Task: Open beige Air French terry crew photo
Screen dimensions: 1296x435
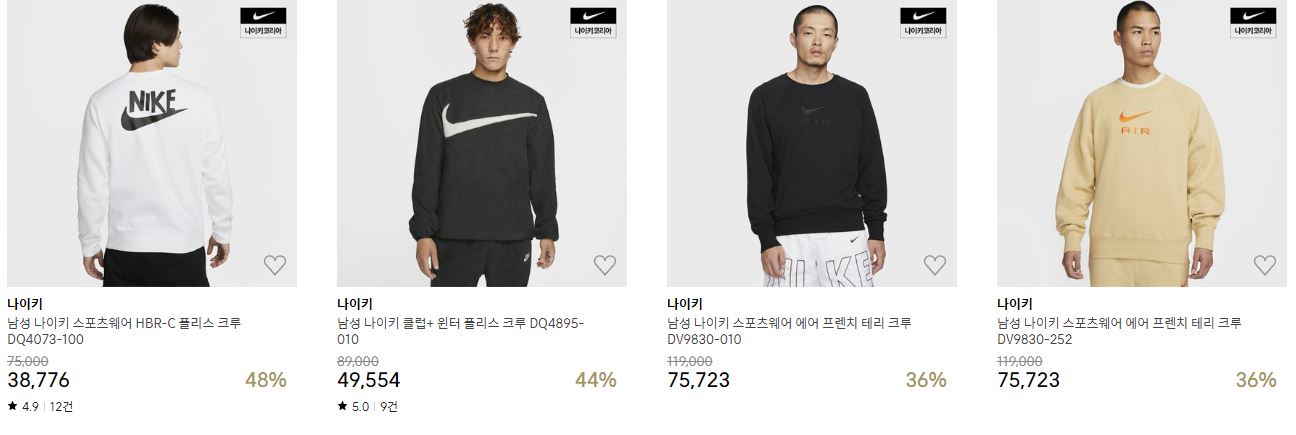Action: 1142,143
